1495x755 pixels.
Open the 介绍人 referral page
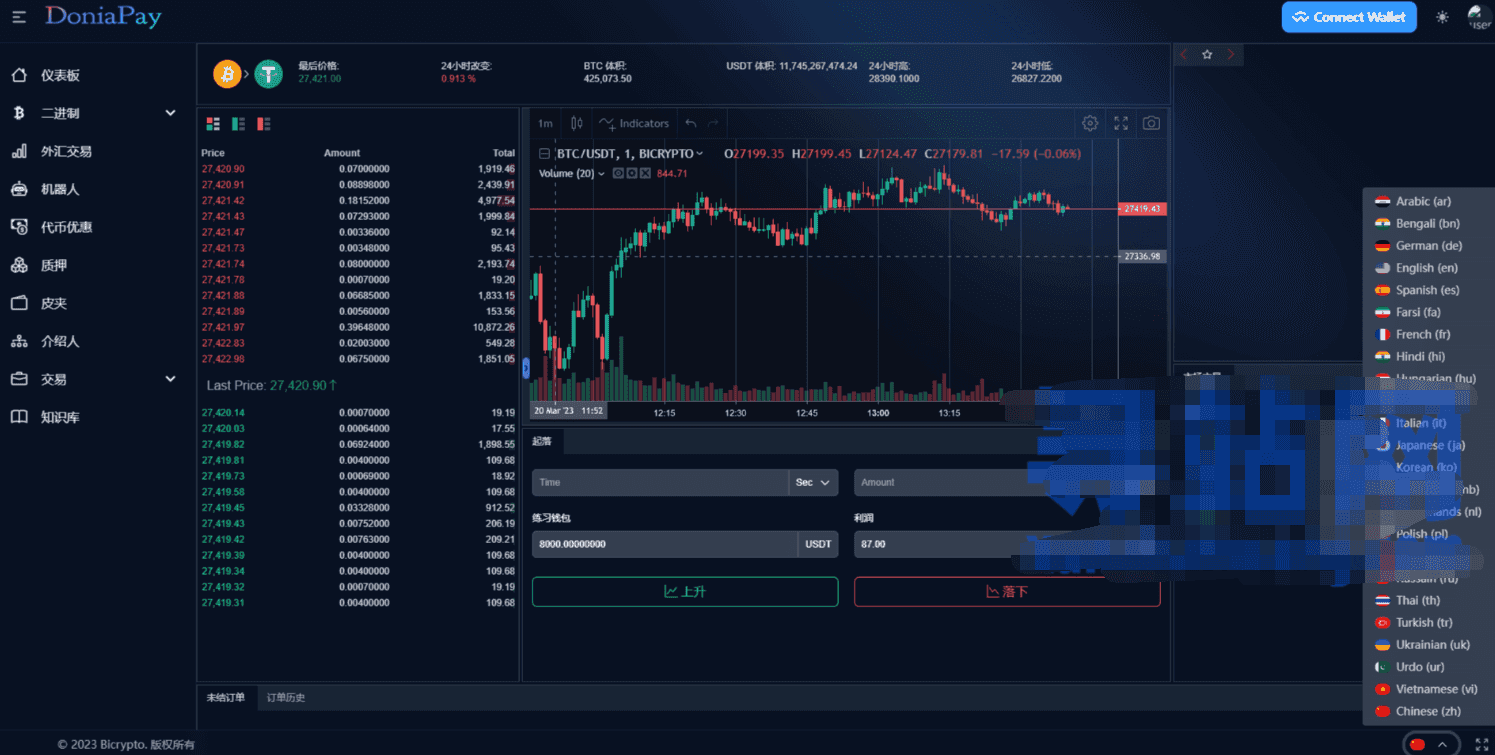point(60,341)
